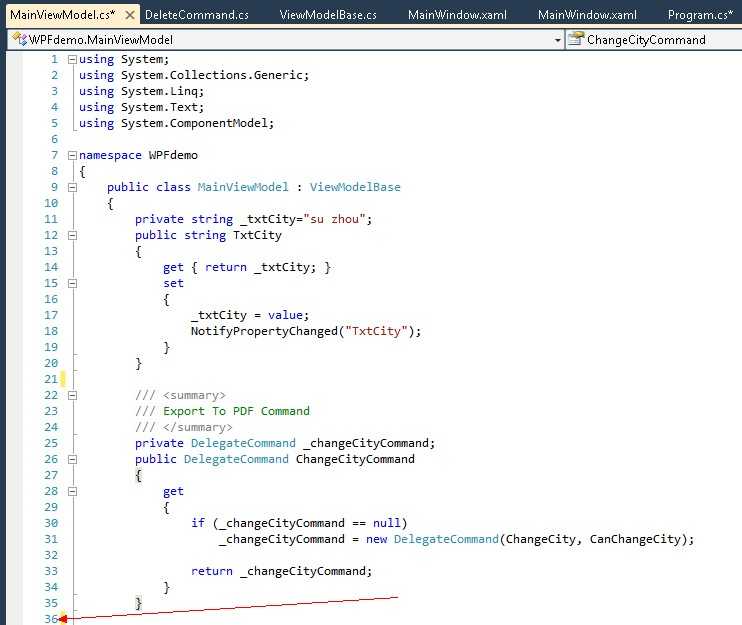Image resolution: width=742 pixels, height=625 pixels.
Task: Open the ViewModelBase.cs tab
Action: (x=328, y=15)
